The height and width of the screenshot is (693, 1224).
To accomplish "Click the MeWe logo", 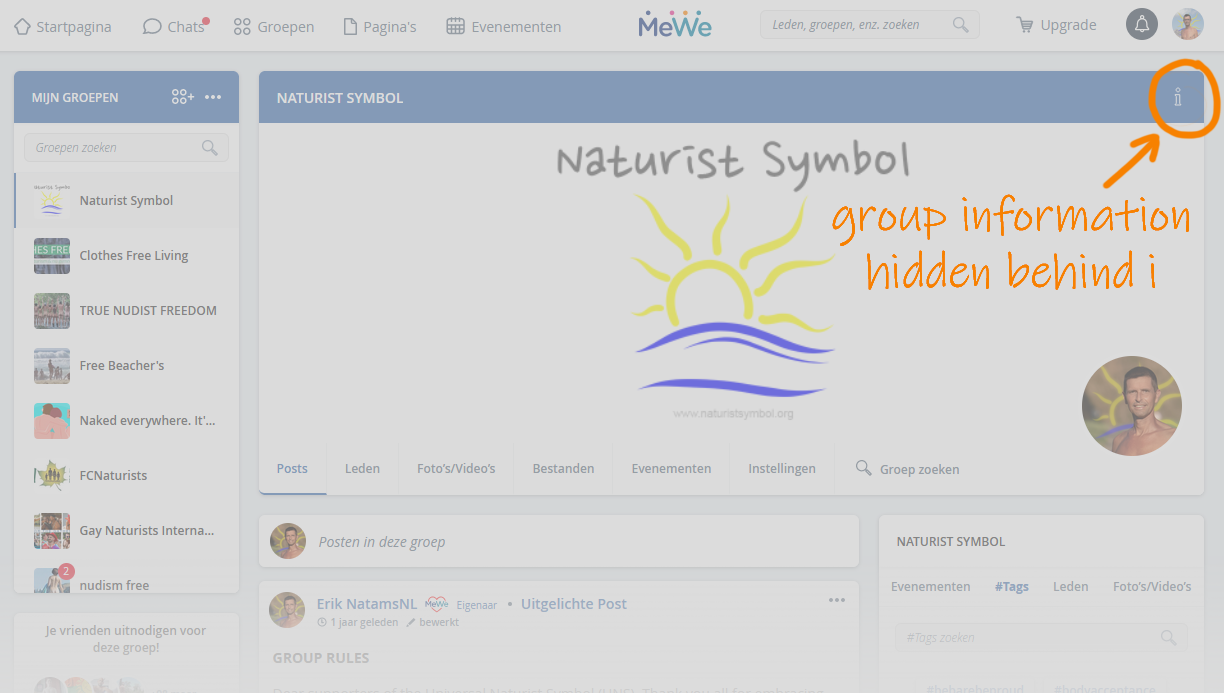I will coord(675,25).
